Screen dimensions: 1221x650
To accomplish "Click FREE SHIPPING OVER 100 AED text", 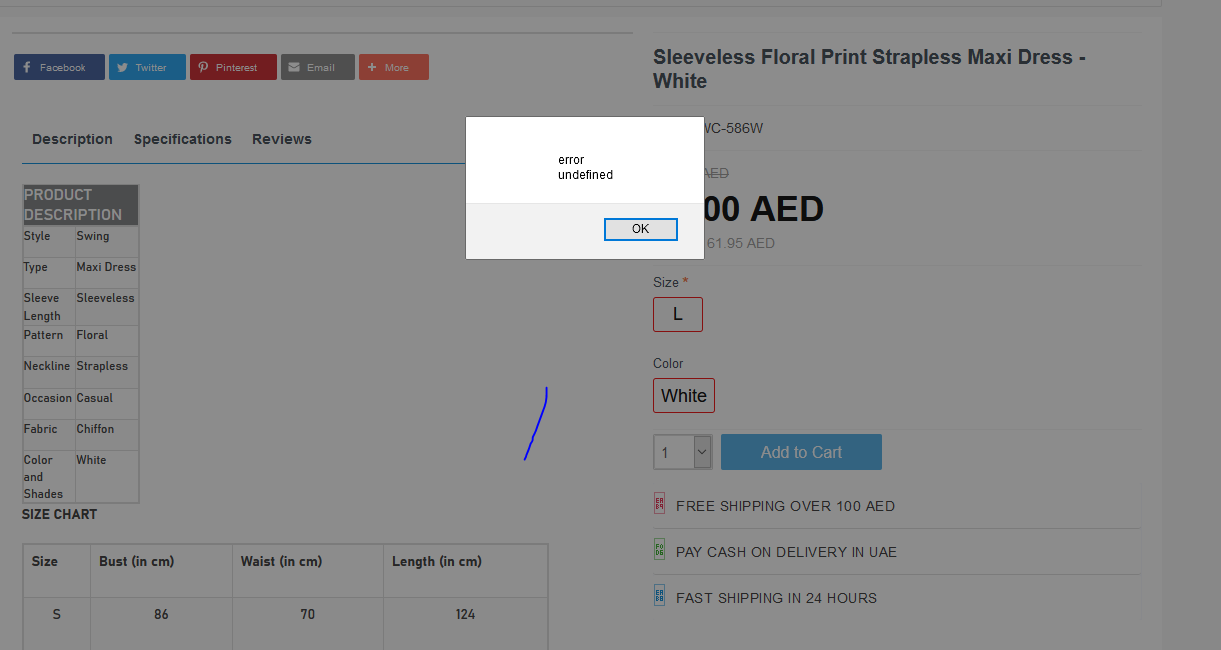I will coord(785,506).
